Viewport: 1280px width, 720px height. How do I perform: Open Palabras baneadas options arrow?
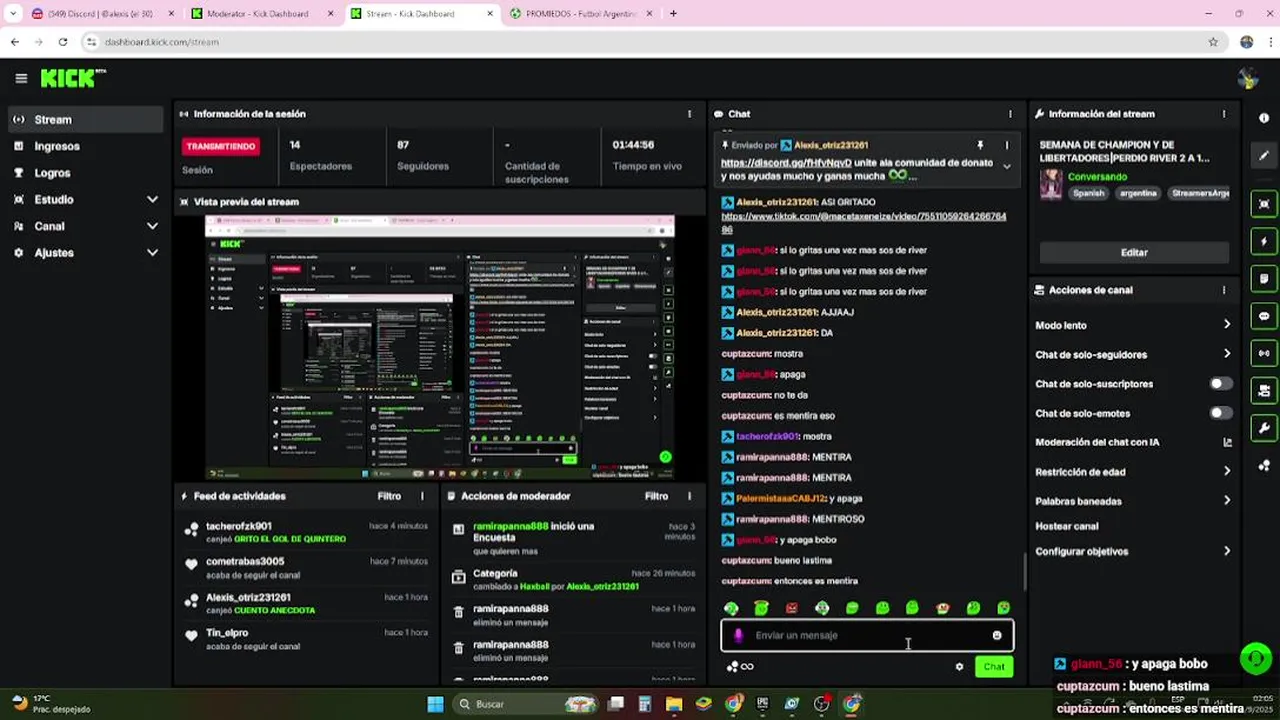1227,501
